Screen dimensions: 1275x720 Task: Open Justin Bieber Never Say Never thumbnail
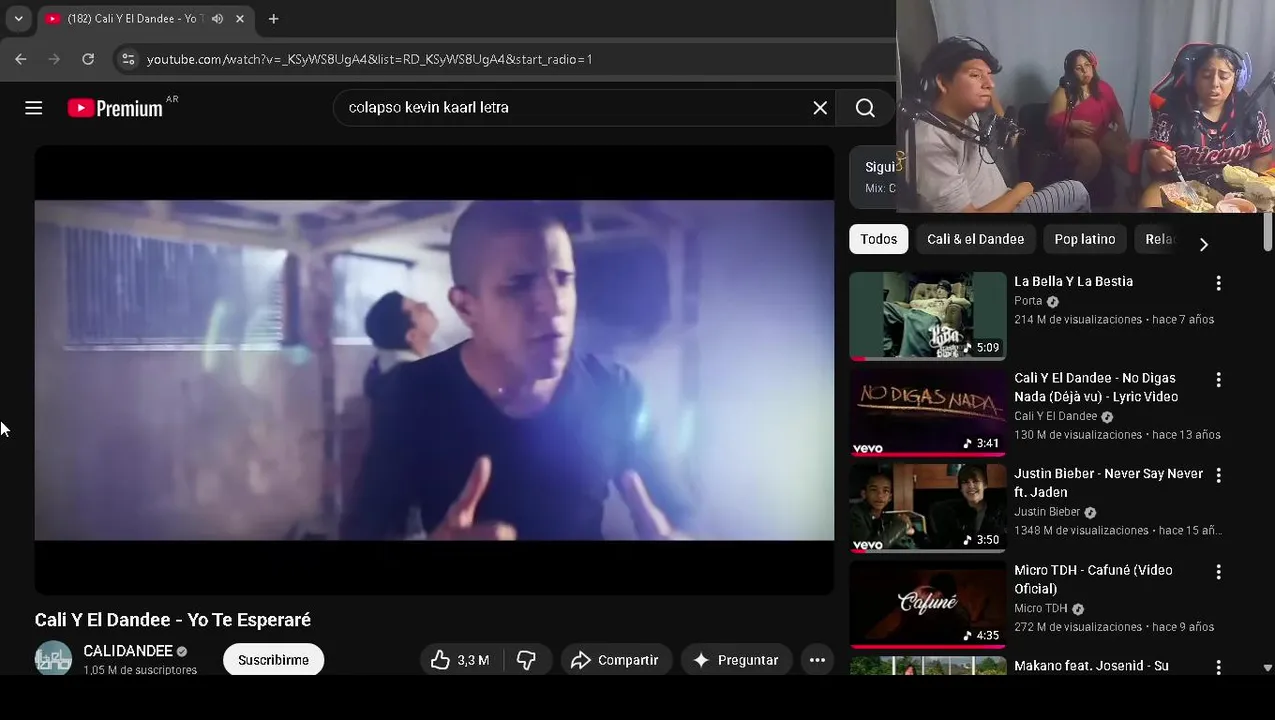[x=927, y=508]
